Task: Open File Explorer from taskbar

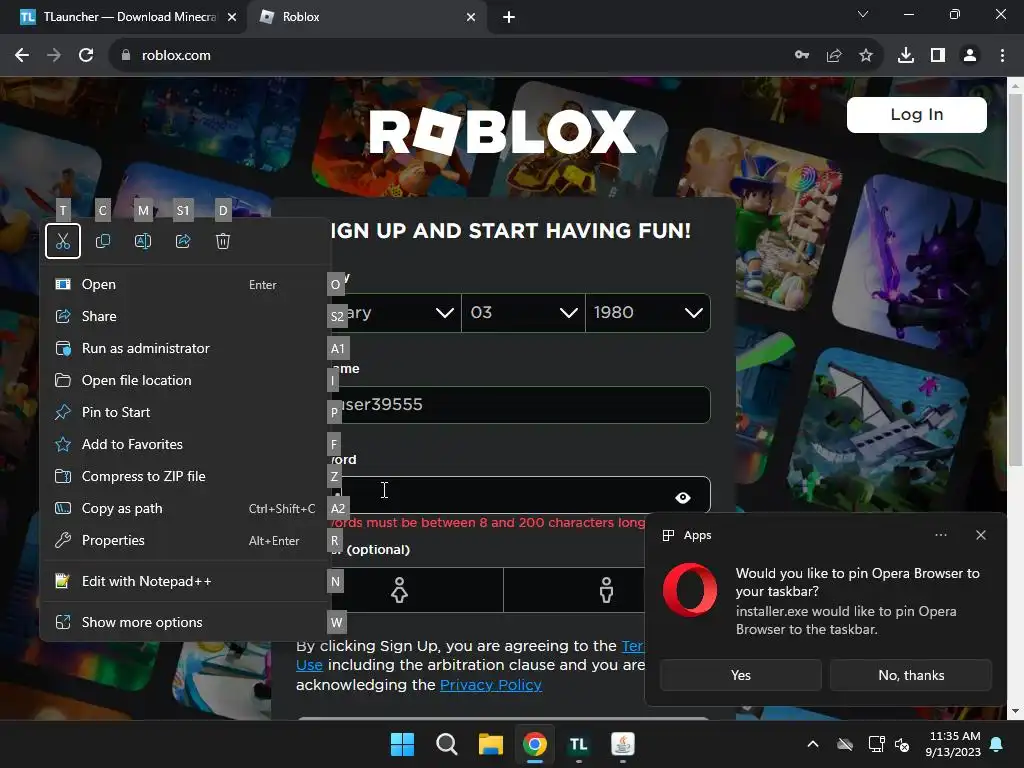Action: [490, 744]
